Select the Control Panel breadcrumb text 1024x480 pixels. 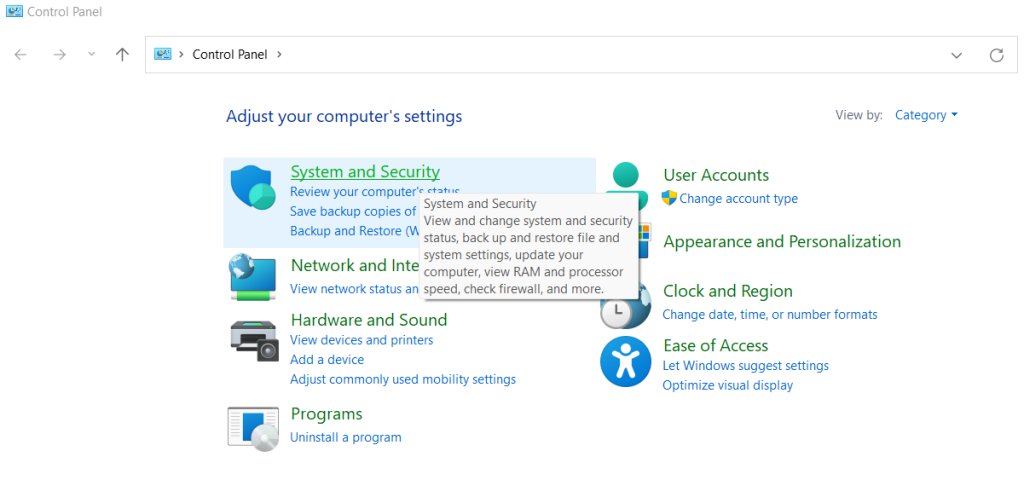(x=230, y=54)
